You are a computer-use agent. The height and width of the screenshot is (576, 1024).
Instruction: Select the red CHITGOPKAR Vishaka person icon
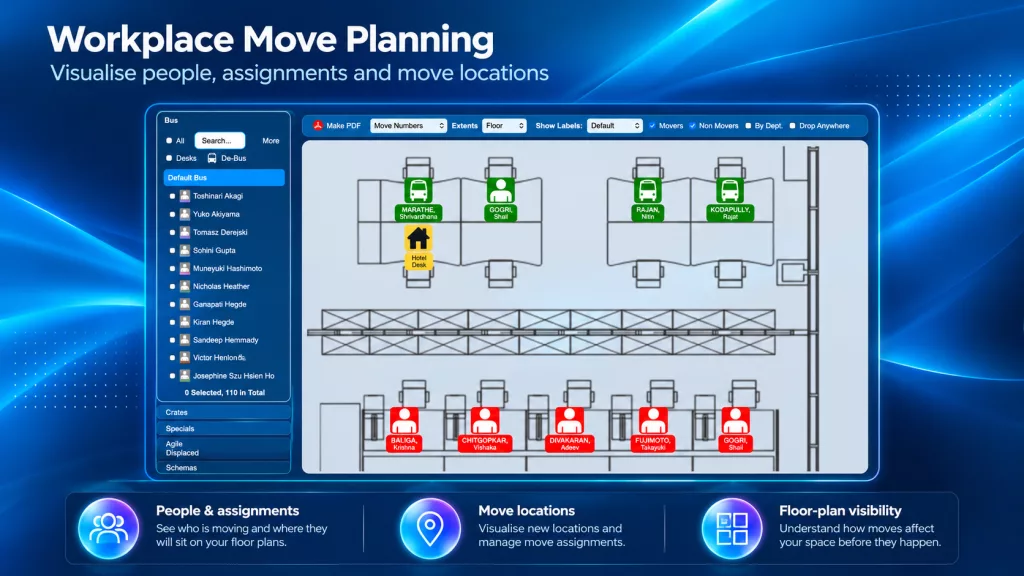[485, 421]
